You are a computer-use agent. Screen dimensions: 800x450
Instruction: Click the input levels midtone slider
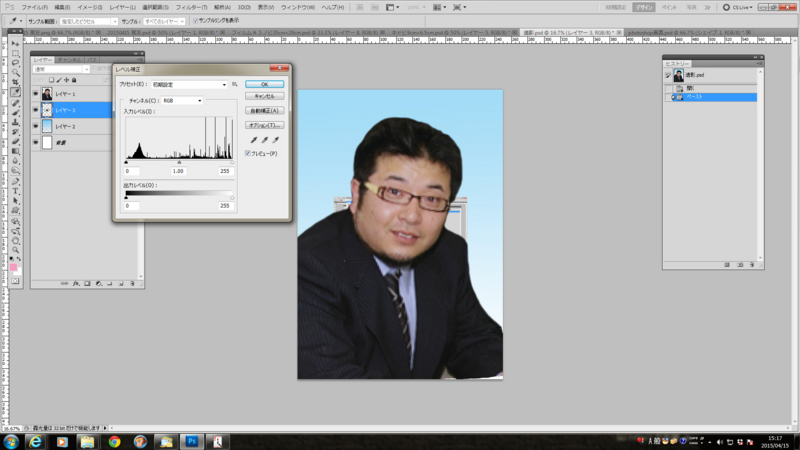pos(179,162)
